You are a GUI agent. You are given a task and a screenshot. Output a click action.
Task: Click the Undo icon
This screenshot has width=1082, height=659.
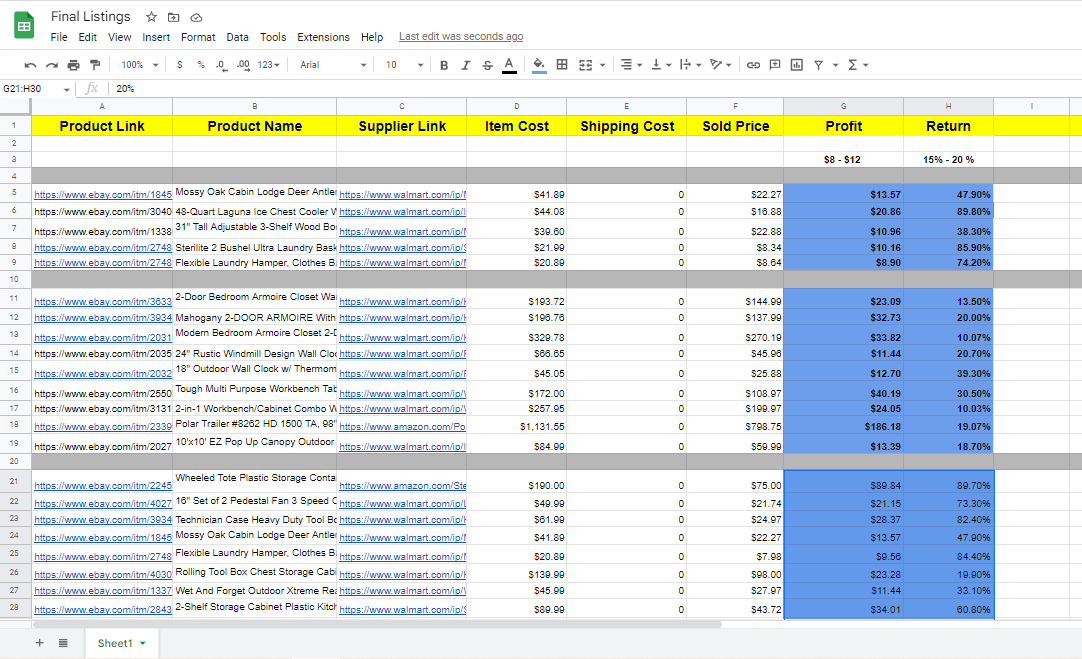[30, 65]
